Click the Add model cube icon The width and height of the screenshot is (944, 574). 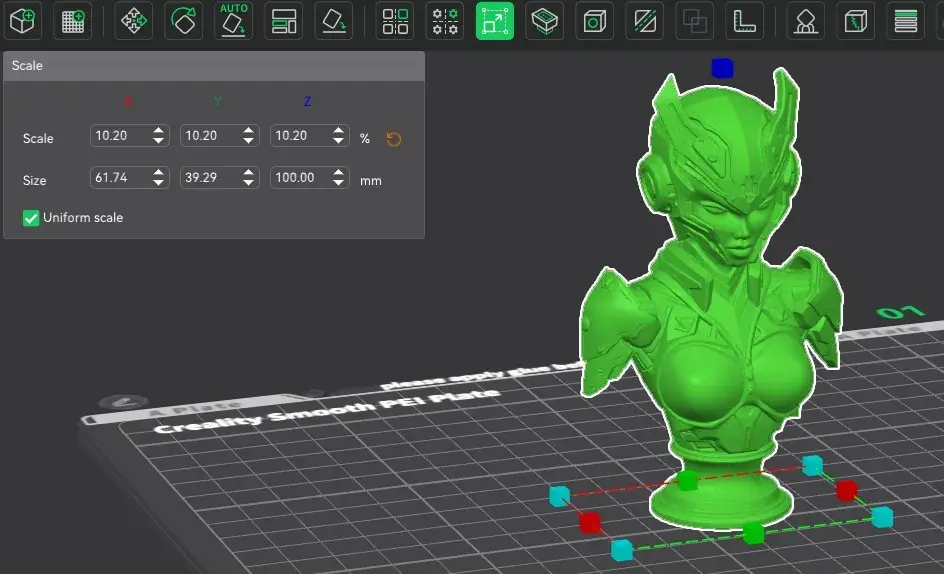[23, 21]
